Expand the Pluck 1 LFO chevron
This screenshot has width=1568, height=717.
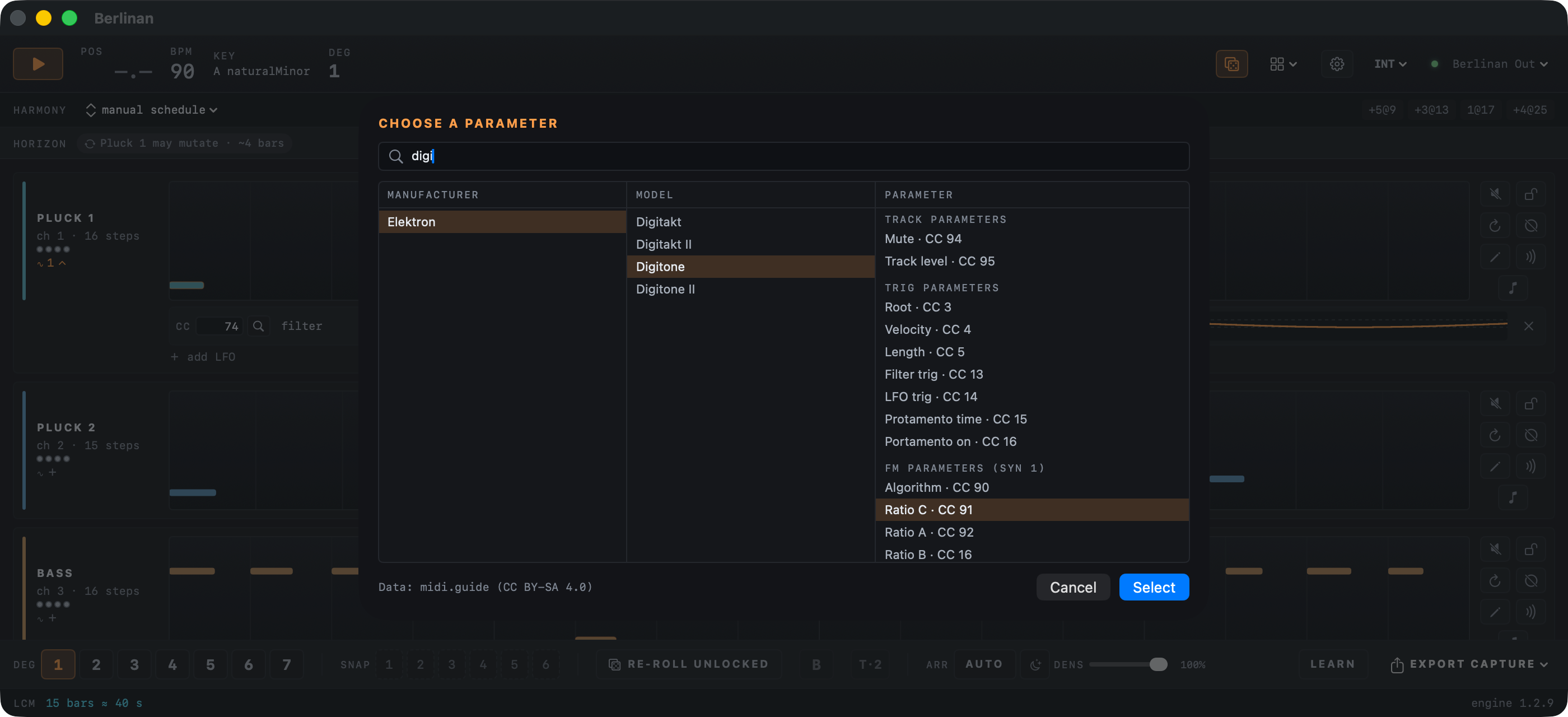click(62, 263)
